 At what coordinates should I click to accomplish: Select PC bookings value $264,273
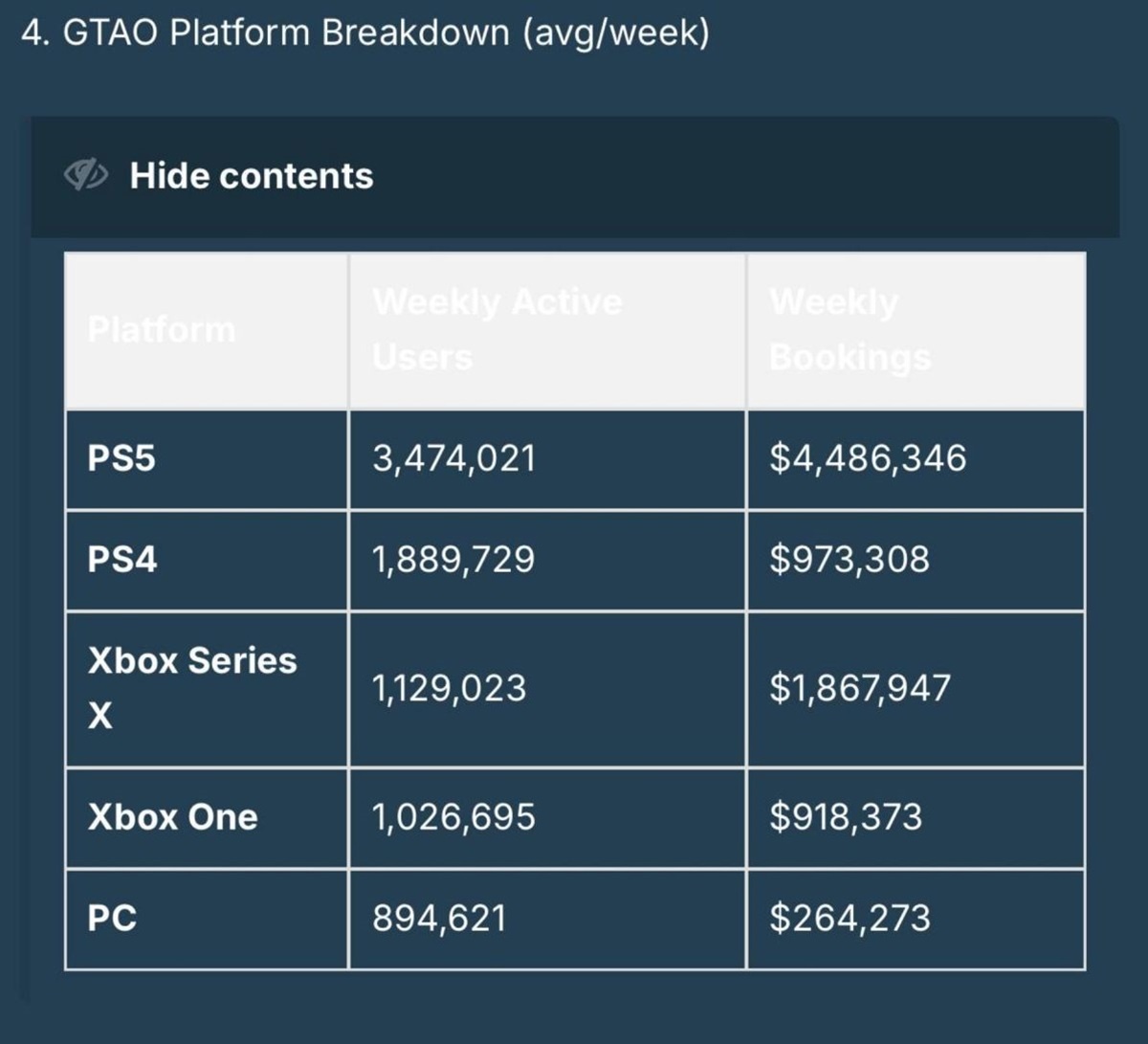(850, 917)
